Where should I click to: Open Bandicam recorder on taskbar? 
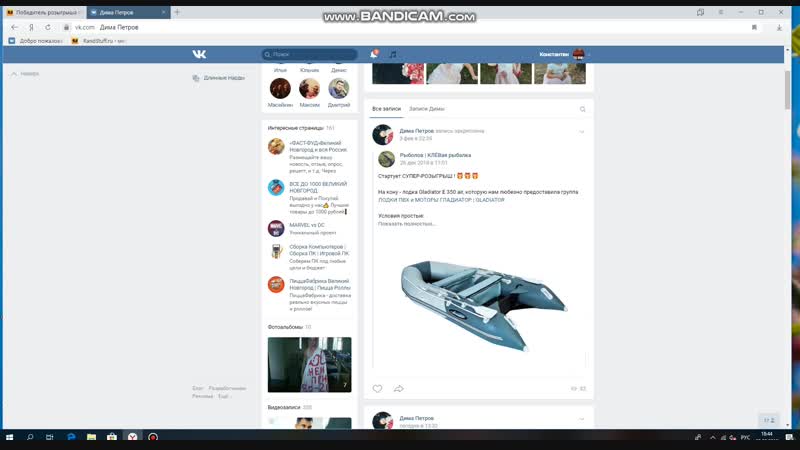point(153,437)
